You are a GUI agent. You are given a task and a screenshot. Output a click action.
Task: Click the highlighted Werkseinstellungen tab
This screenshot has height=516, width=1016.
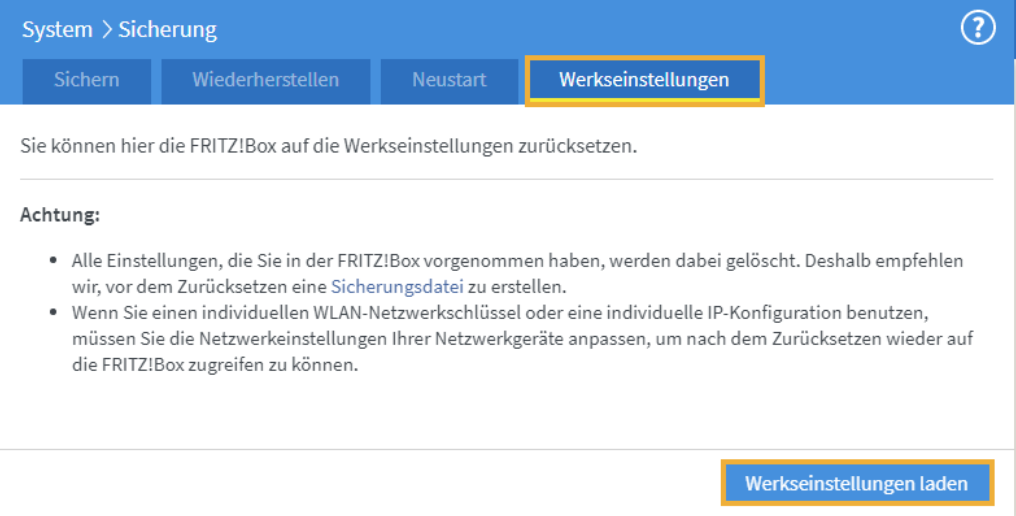(644, 80)
